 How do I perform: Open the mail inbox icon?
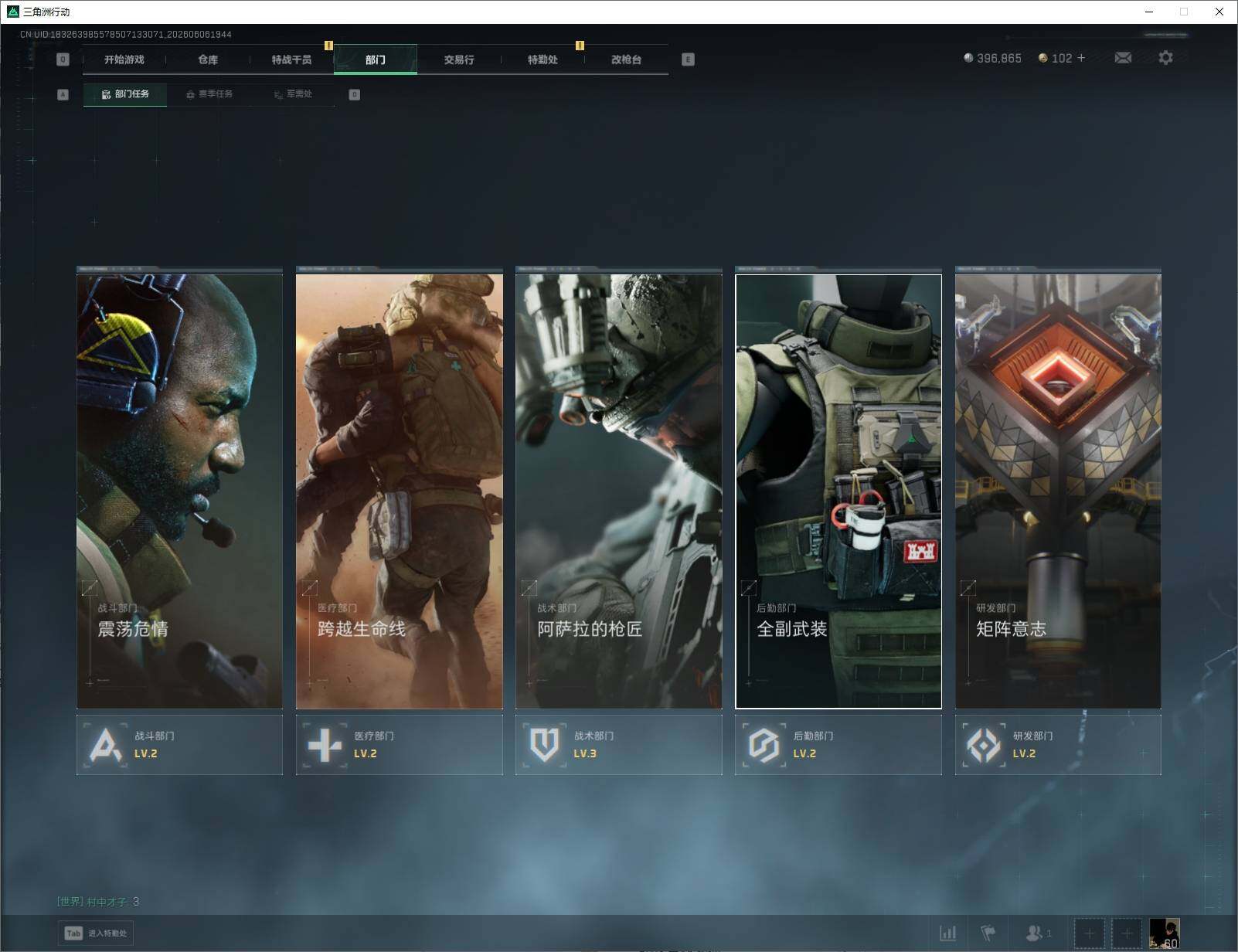click(x=1123, y=58)
